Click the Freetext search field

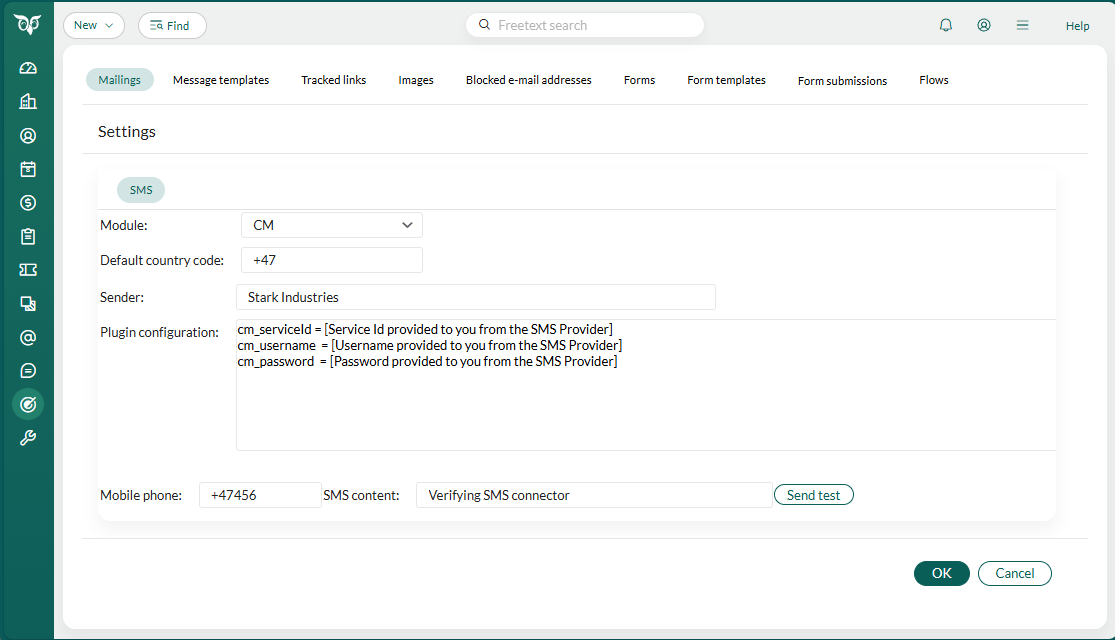585,25
